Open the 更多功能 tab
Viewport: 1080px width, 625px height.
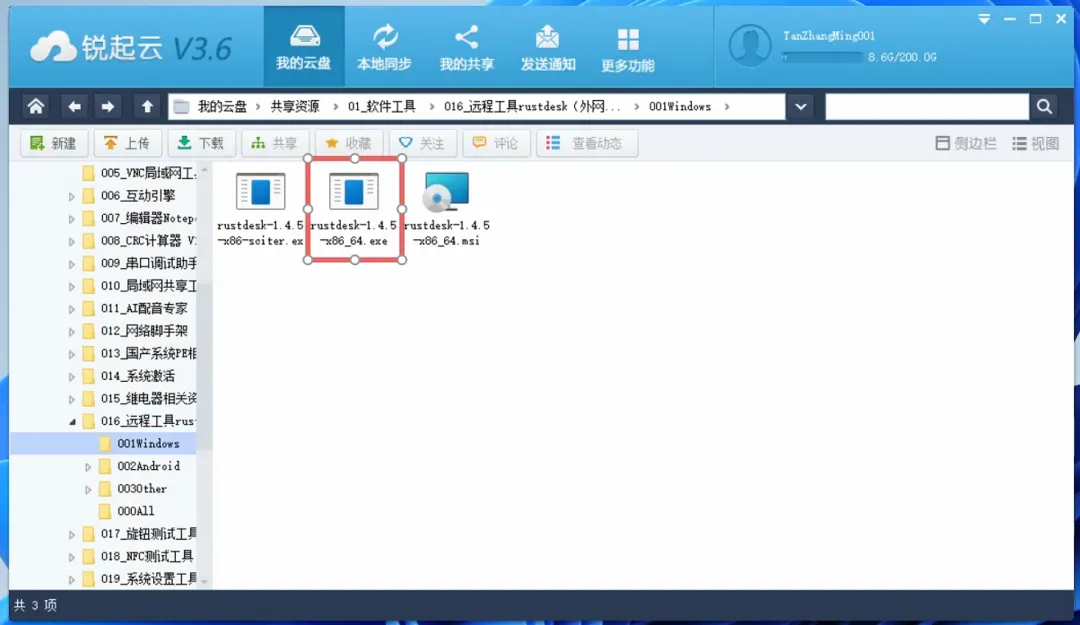[627, 48]
